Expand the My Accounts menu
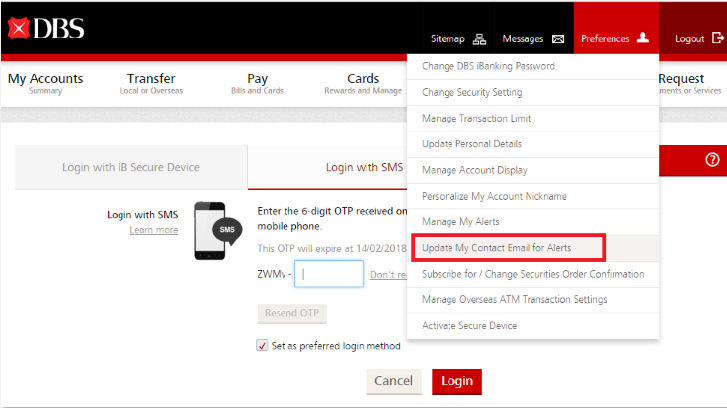 point(46,83)
